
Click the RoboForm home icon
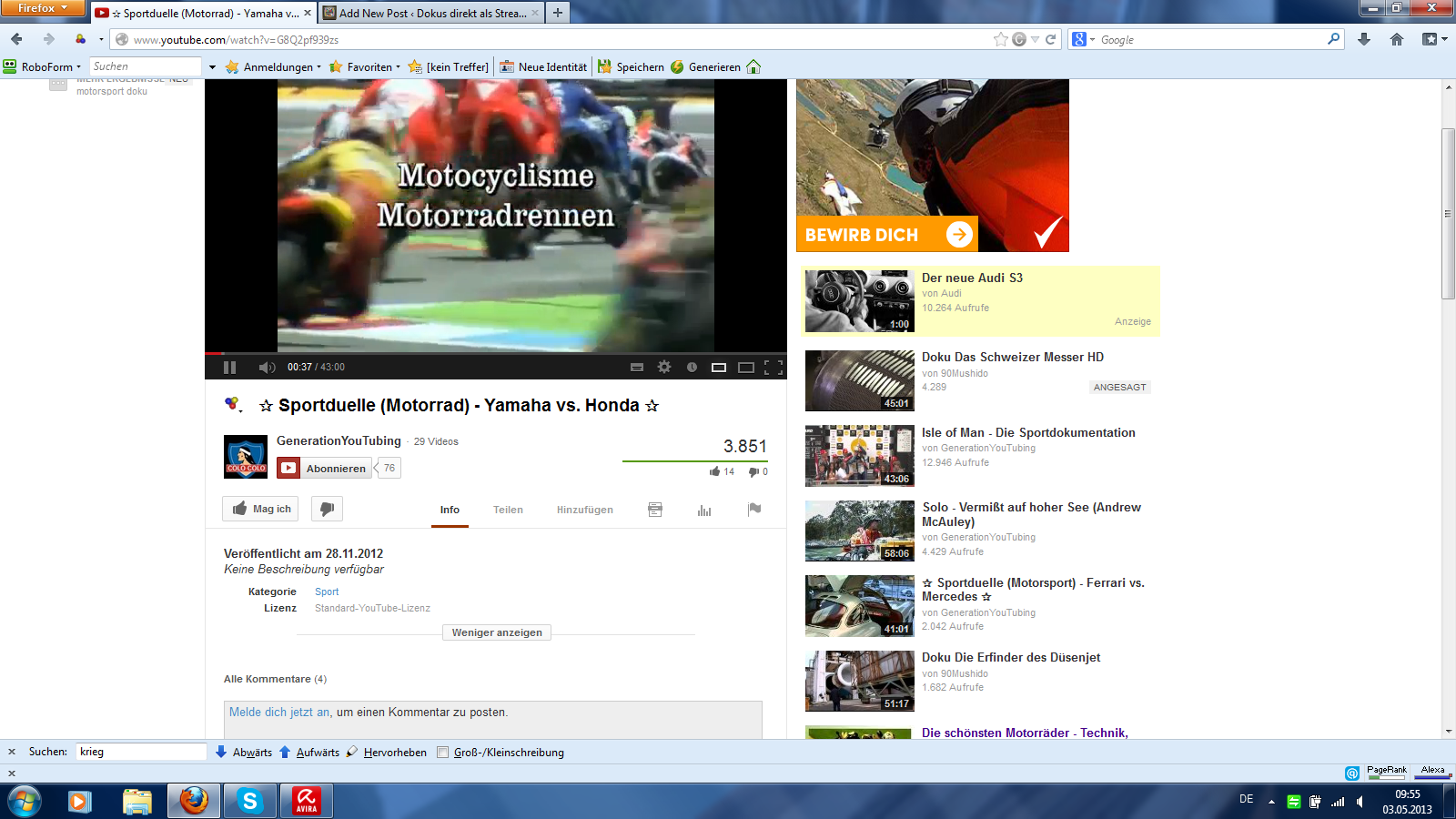click(753, 66)
